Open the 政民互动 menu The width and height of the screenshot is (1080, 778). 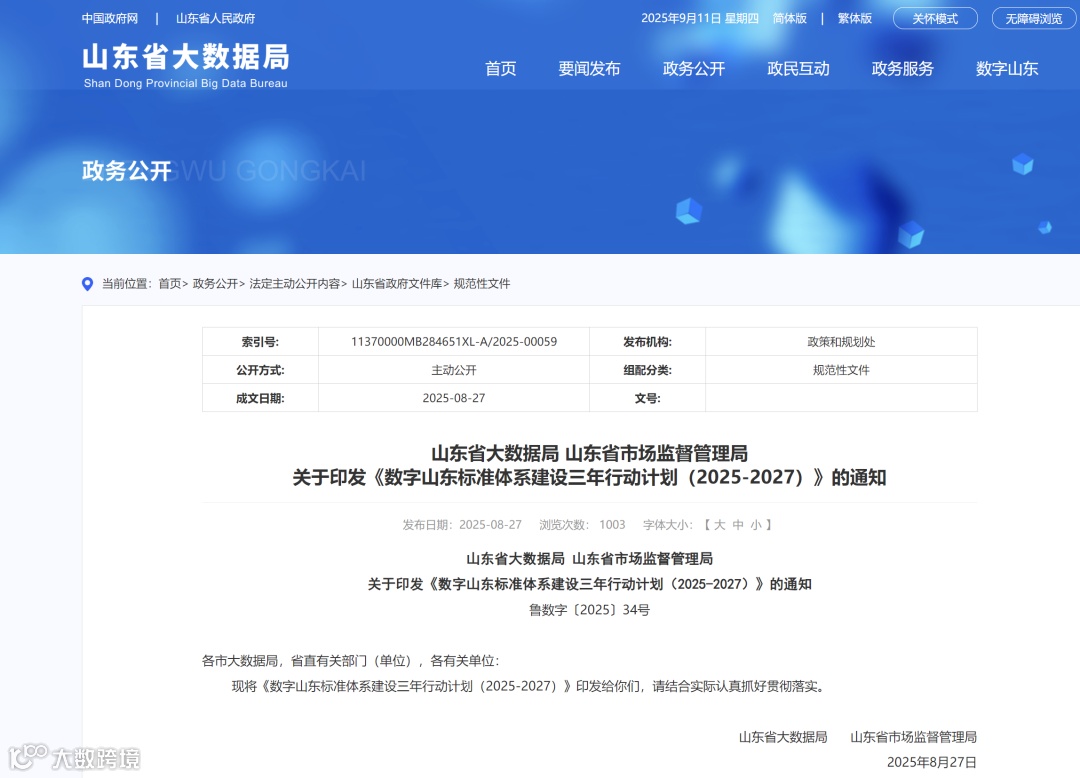(798, 69)
